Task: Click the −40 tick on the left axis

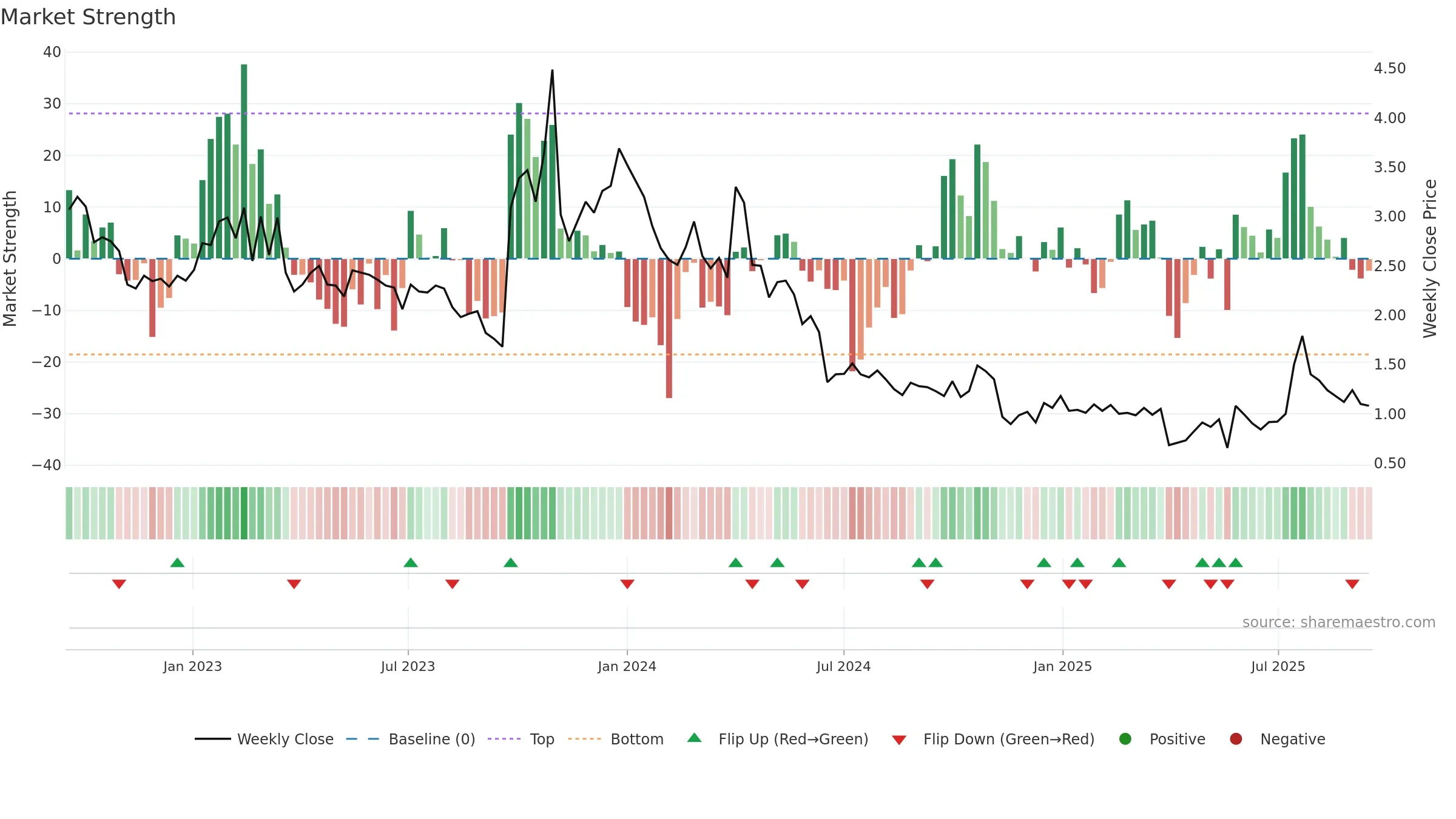Action: coord(47,465)
